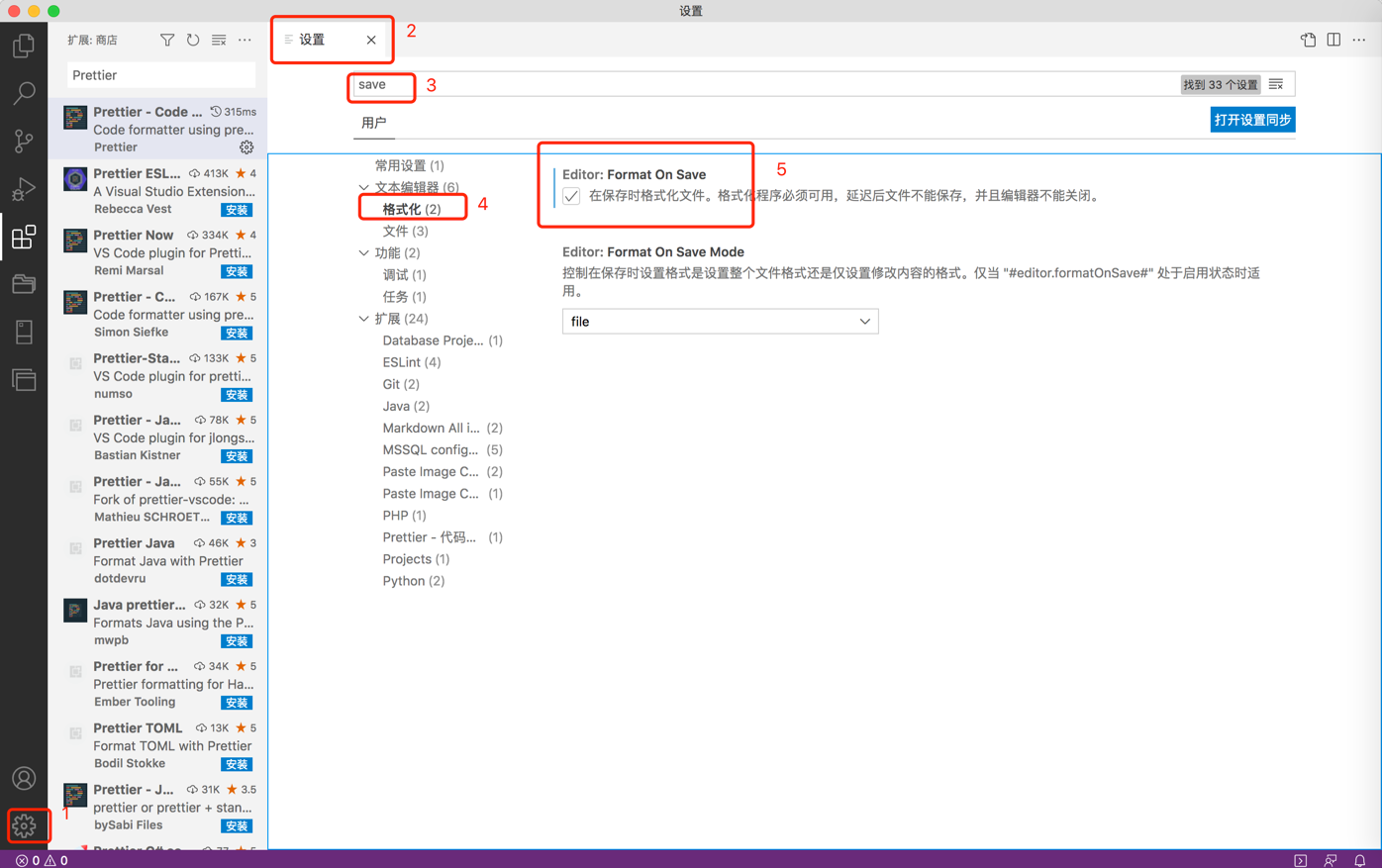Select PHP (1) in settings tree
This screenshot has width=1382, height=868.
[x=404, y=516]
